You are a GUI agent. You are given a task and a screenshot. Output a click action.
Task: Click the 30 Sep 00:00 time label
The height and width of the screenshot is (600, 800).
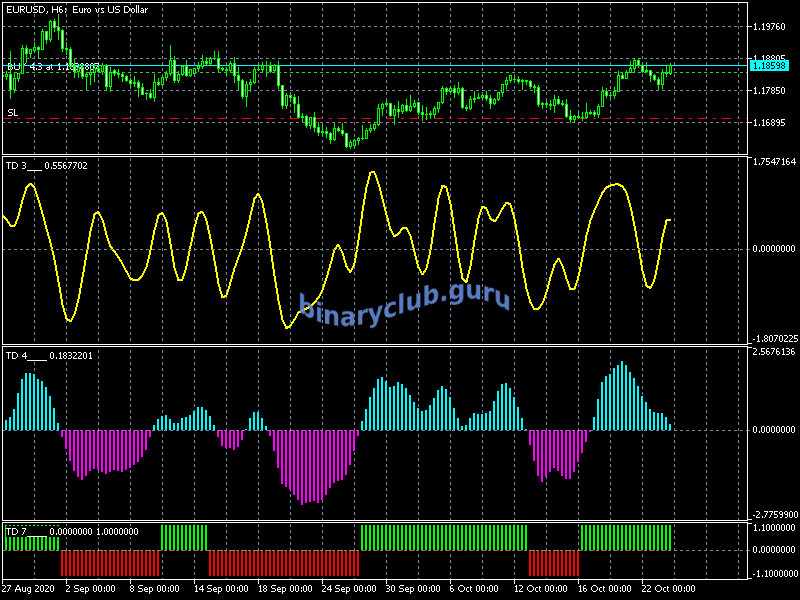pyautogui.click(x=412, y=588)
